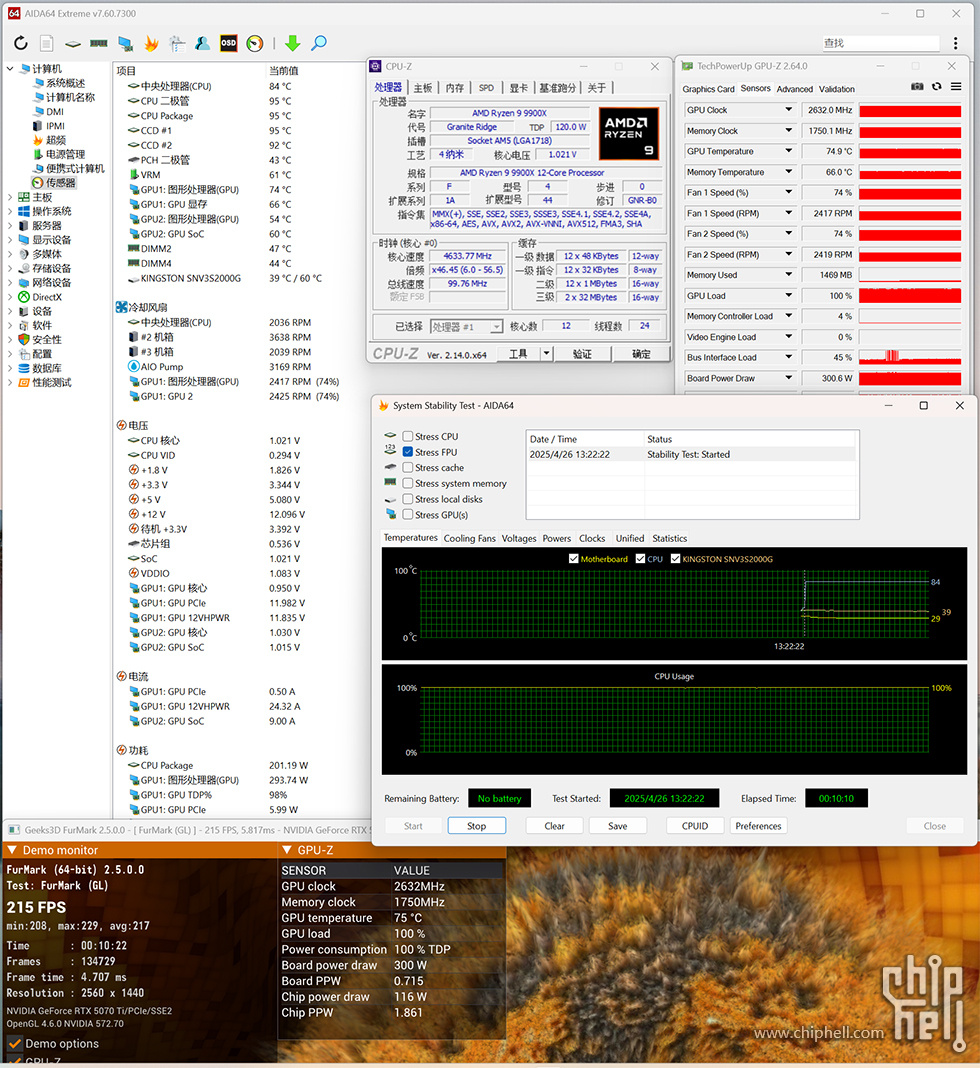Viewport: 980px width, 1068px height.
Task: Click Bus Interface Load sensor graph
Action: 910,358
